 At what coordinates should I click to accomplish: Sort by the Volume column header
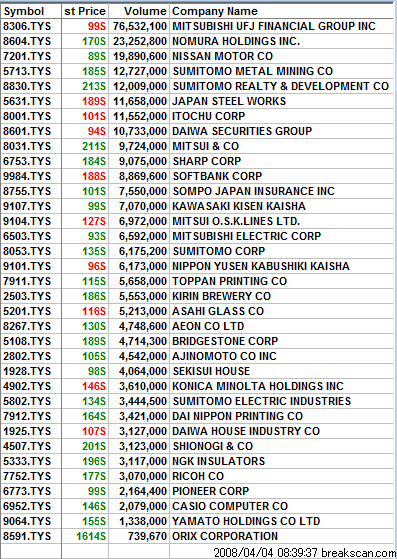pyautogui.click(x=139, y=11)
